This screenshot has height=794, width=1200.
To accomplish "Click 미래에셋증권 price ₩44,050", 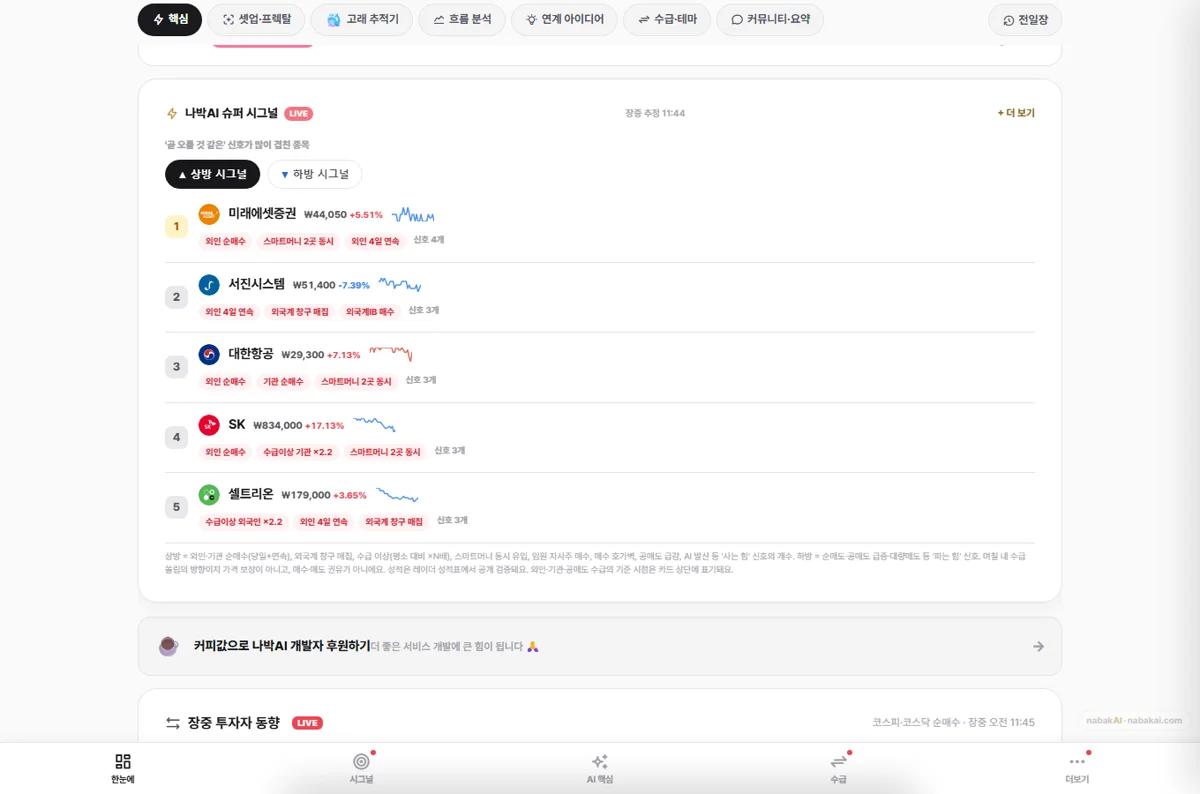I will (x=325, y=215).
